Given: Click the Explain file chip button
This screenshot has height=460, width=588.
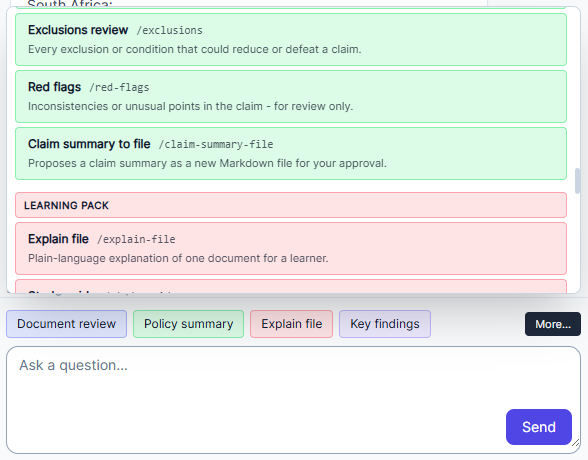Looking at the screenshot, I should pyautogui.click(x=291, y=324).
